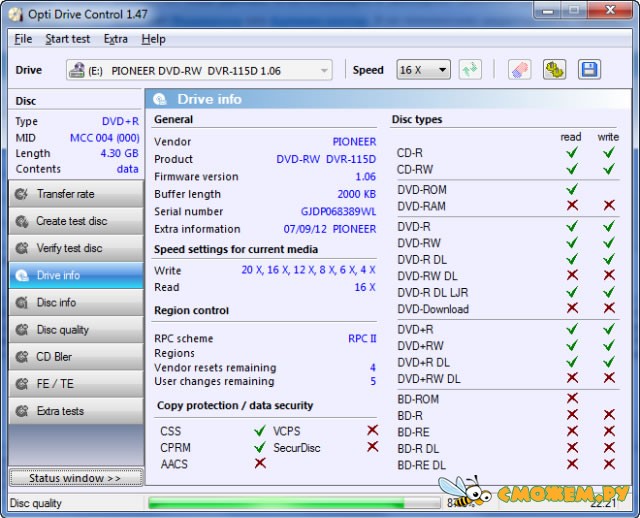Image resolution: width=640 pixels, height=518 pixels.
Task: Click the Vendor resets remaining value 4
Action: point(373,367)
